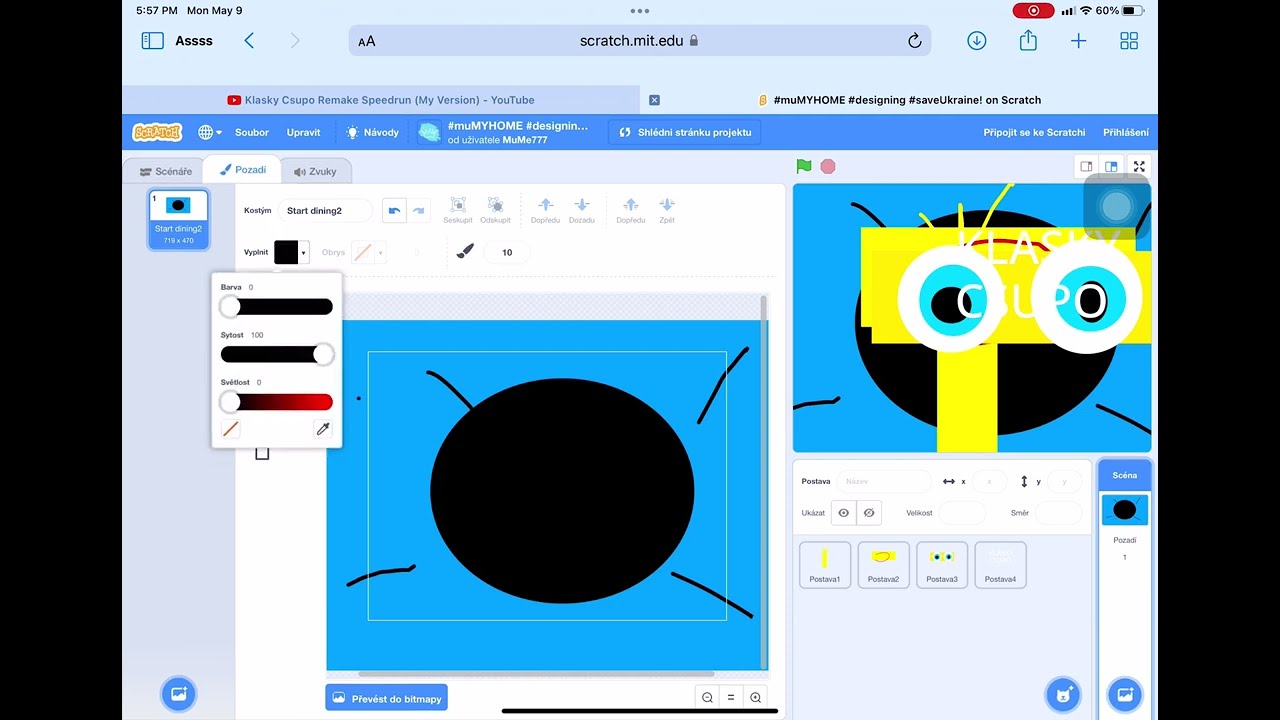This screenshot has width=1280, height=720.
Task: Click the green flag to start
Action: [x=803, y=166]
